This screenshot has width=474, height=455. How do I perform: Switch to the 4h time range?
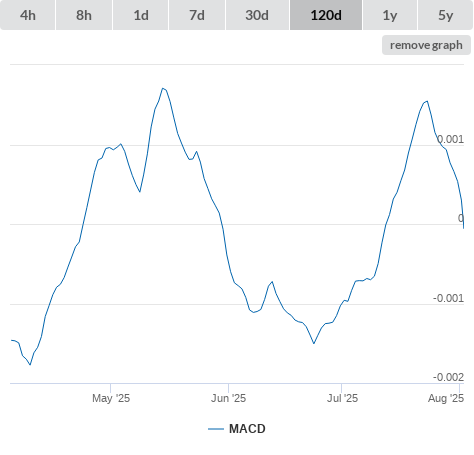tap(28, 15)
